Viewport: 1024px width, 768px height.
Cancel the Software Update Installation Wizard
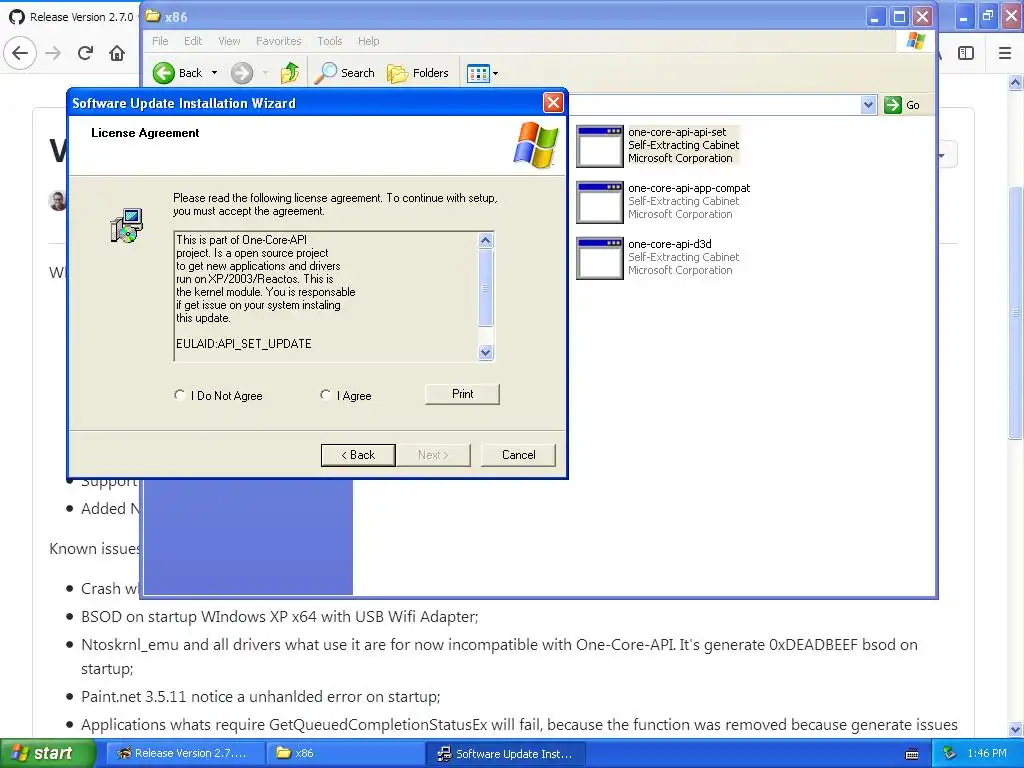click(519, 455)
